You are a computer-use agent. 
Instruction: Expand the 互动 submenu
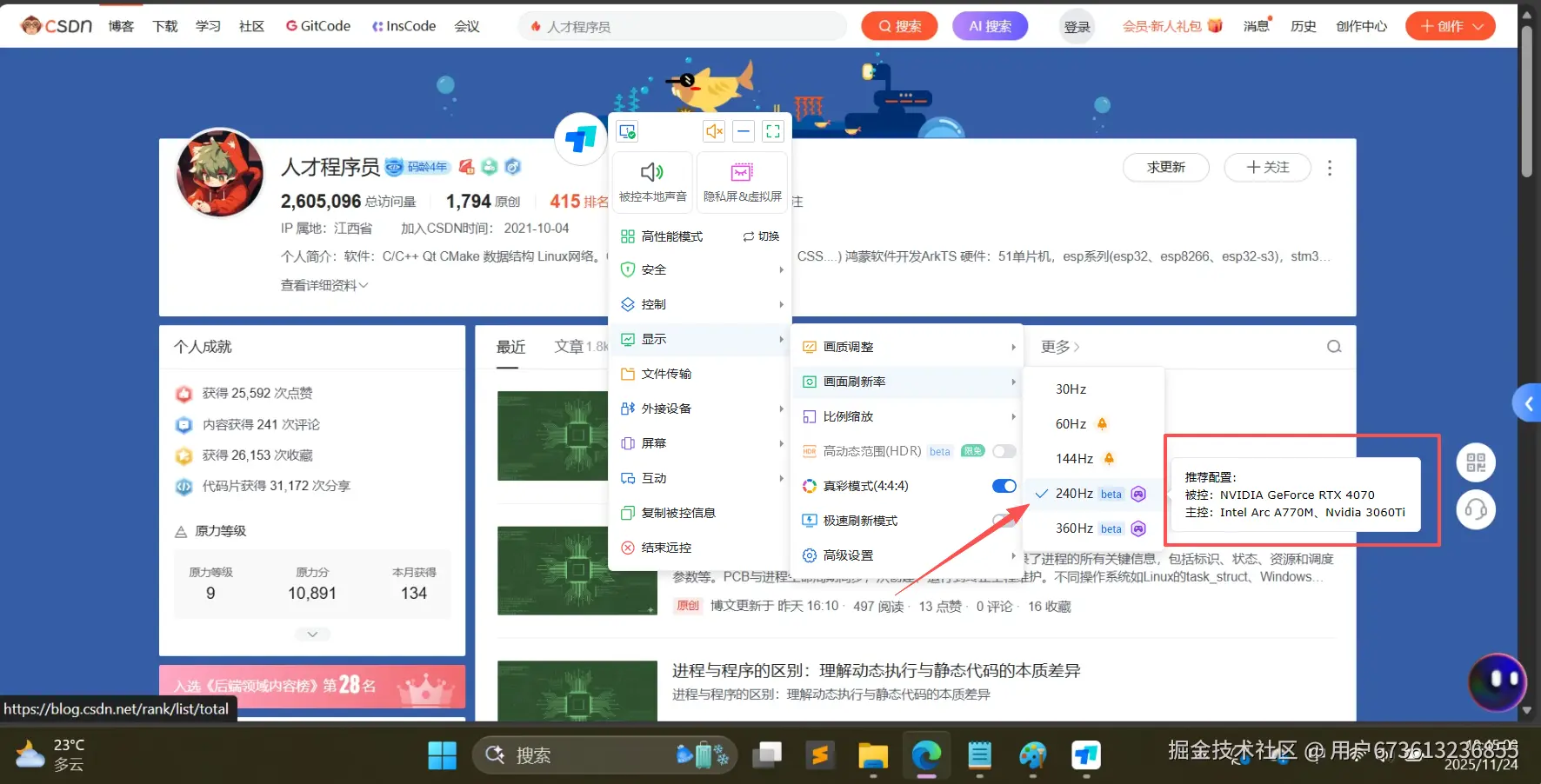(701, 478)
